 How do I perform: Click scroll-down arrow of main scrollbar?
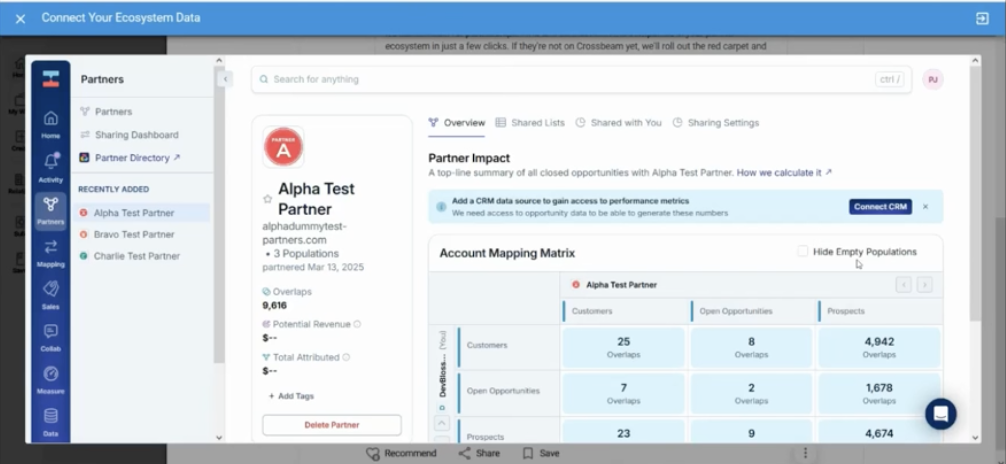[x=976, y=438]
